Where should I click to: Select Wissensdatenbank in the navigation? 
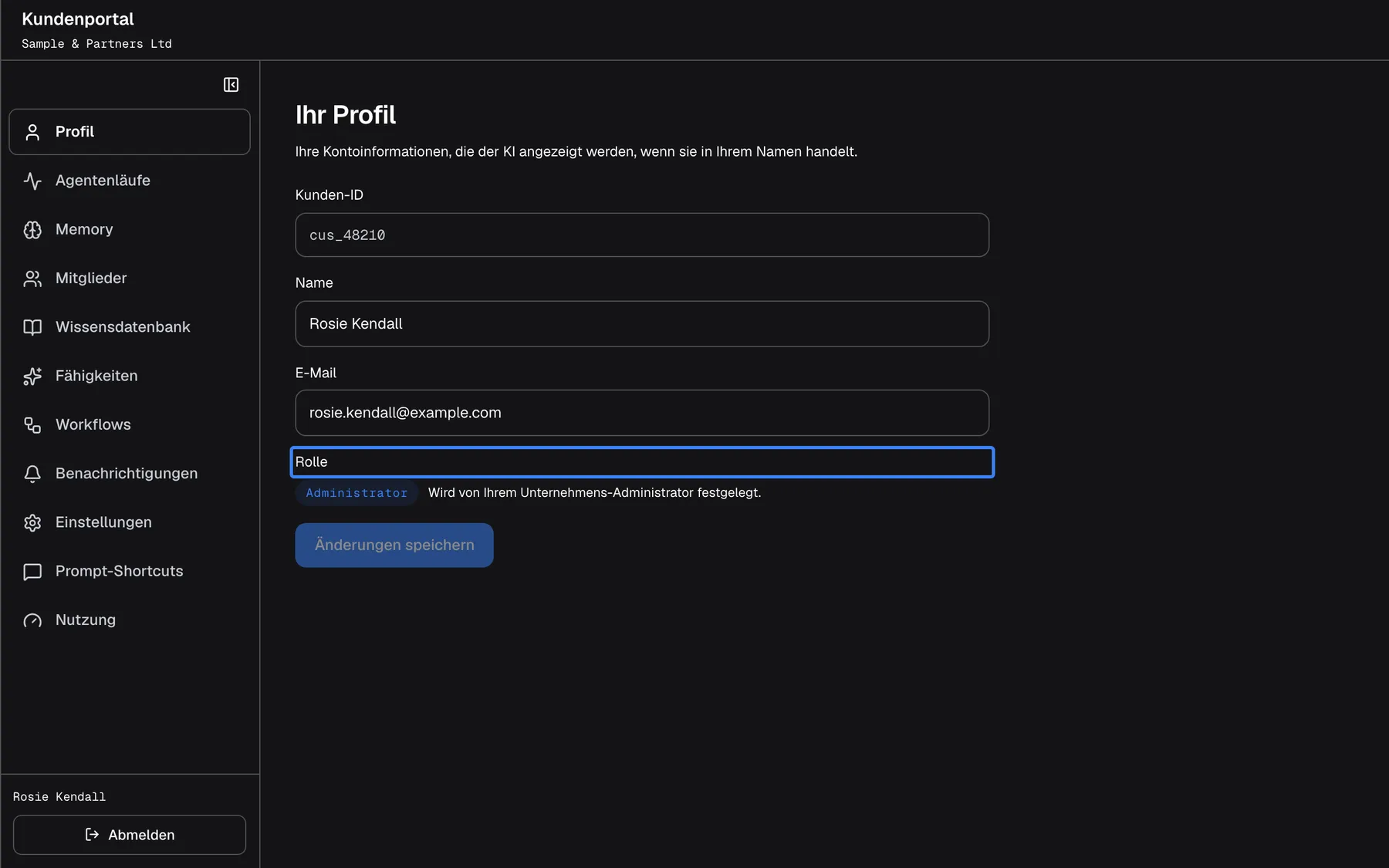click(x=130, y=326)
